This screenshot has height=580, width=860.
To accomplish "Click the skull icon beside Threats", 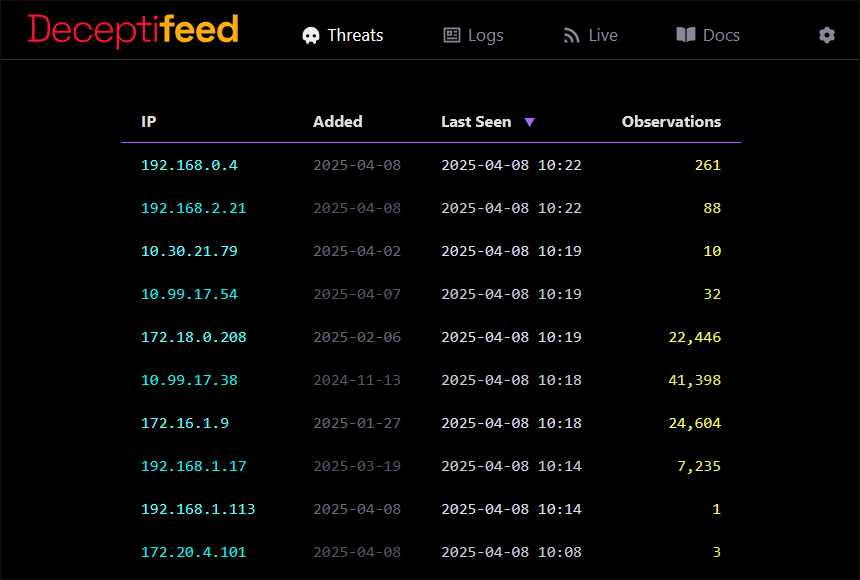I will click(311, 35).
